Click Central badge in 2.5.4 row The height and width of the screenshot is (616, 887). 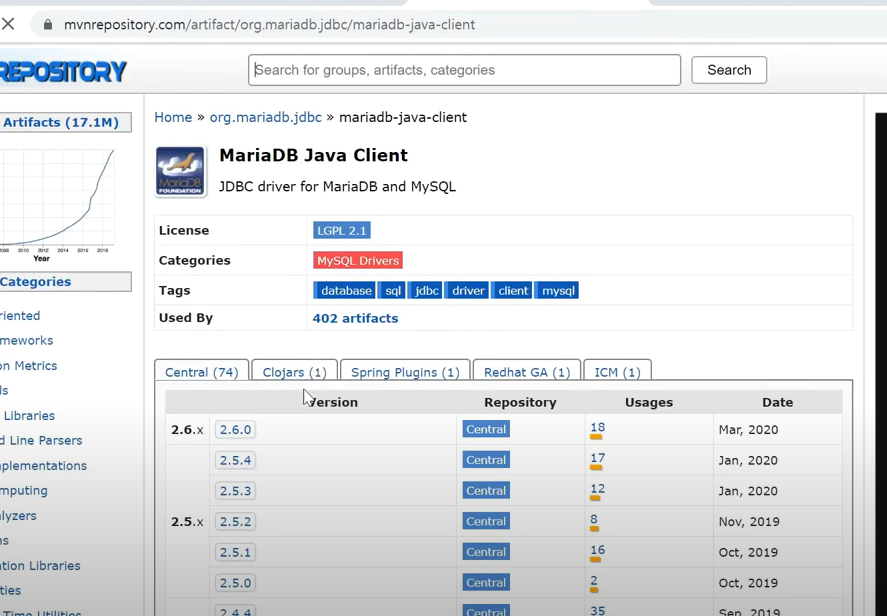pos(486,459)
